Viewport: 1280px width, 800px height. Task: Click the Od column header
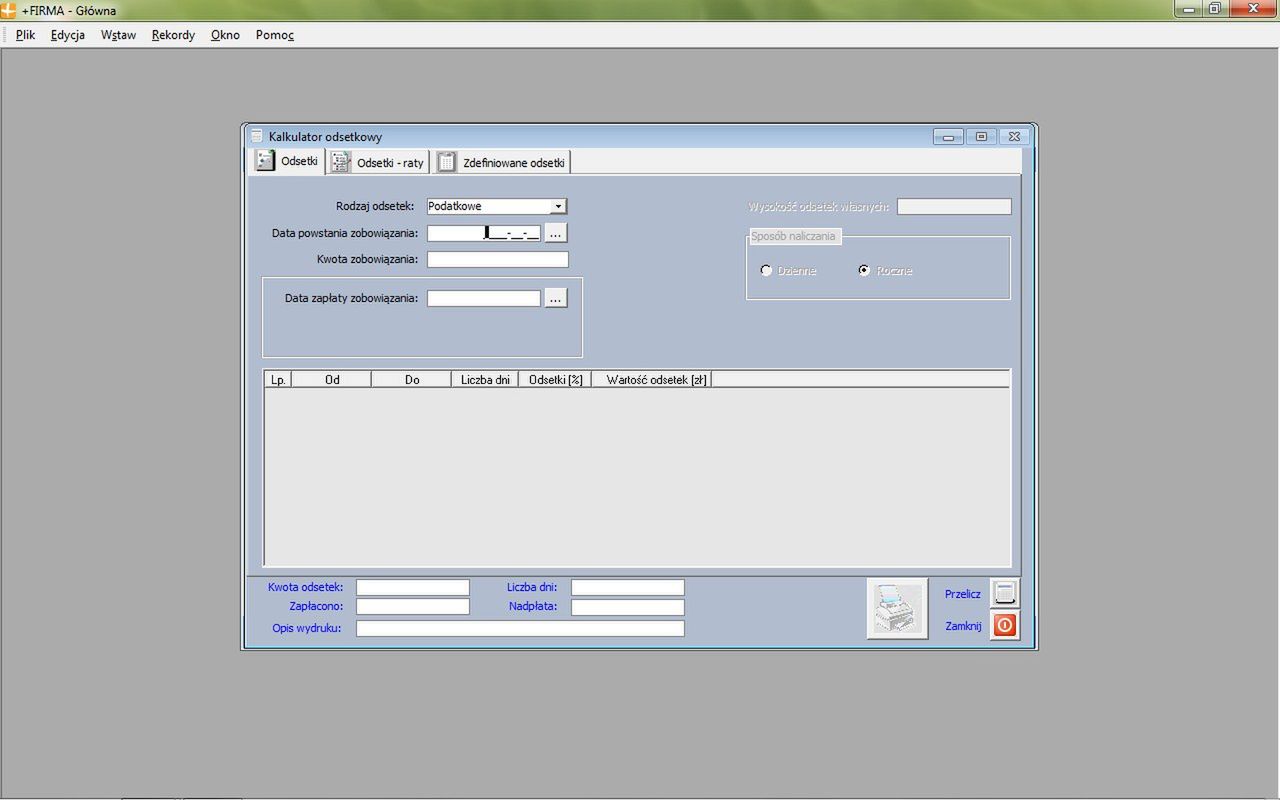tap(331, 380)
